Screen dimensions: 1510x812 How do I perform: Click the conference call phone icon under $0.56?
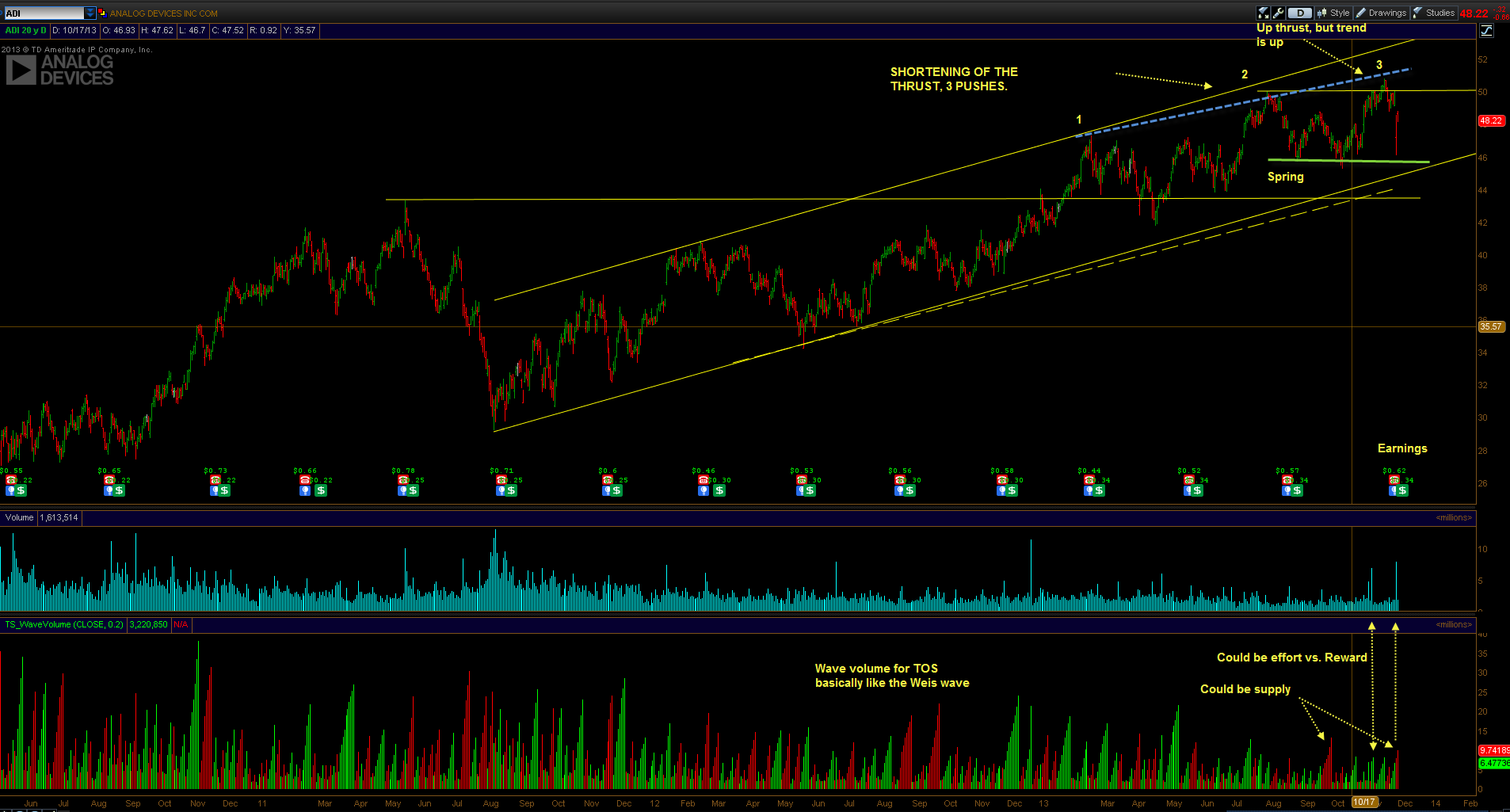pos(900,480)
